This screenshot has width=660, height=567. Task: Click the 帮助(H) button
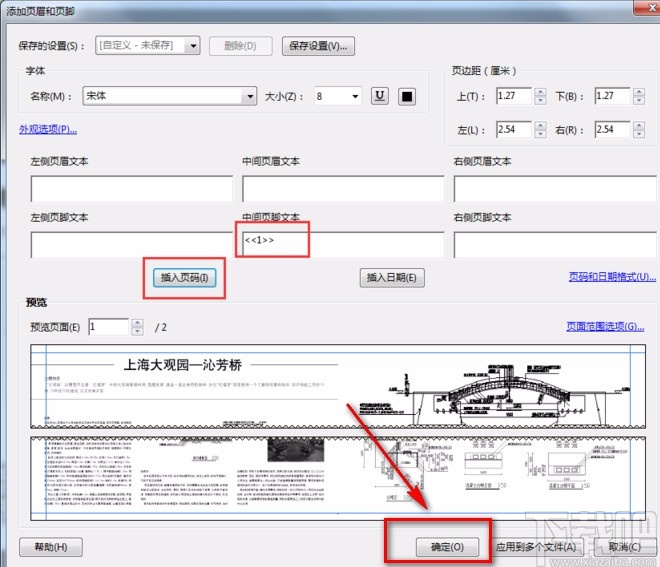51,547
